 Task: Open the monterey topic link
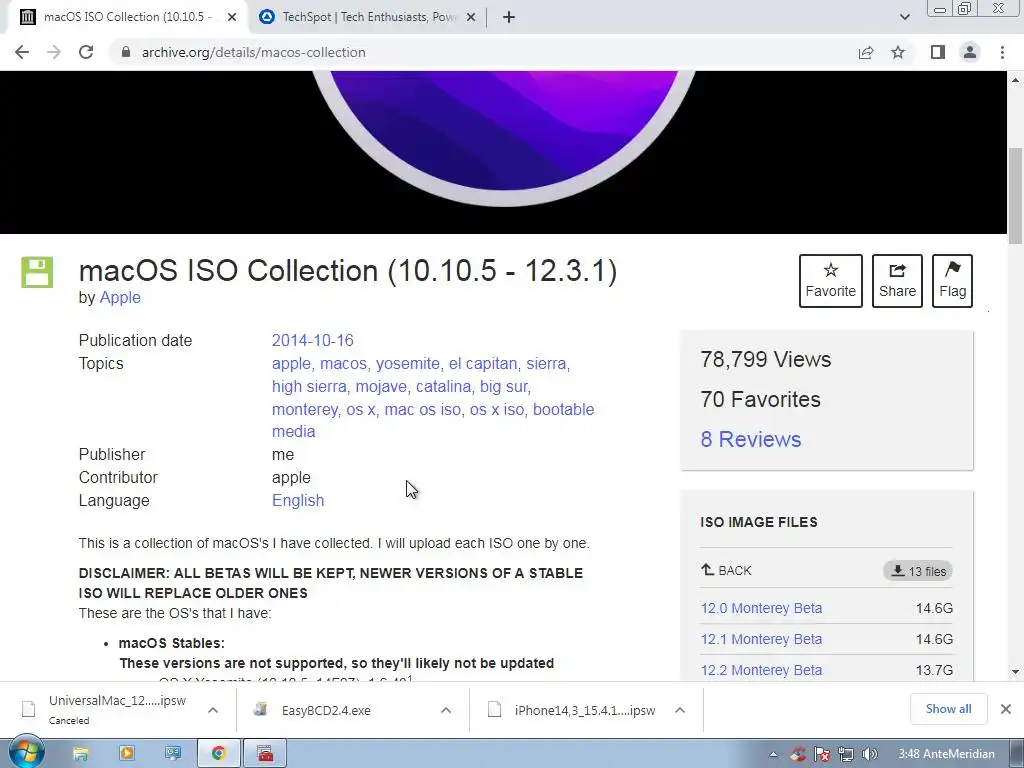click(304, 409)
